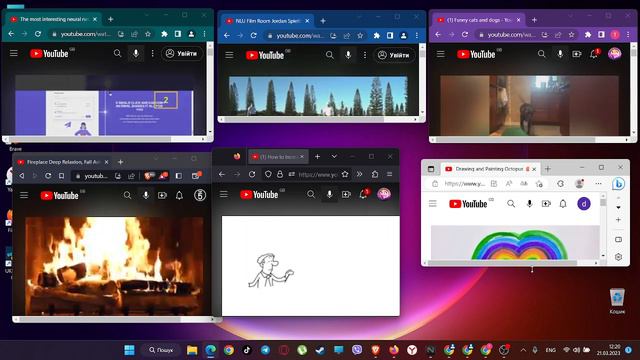Open notifications bell in Brave Fireplace window
Screen dimensions: 640x360
[179, 196]
